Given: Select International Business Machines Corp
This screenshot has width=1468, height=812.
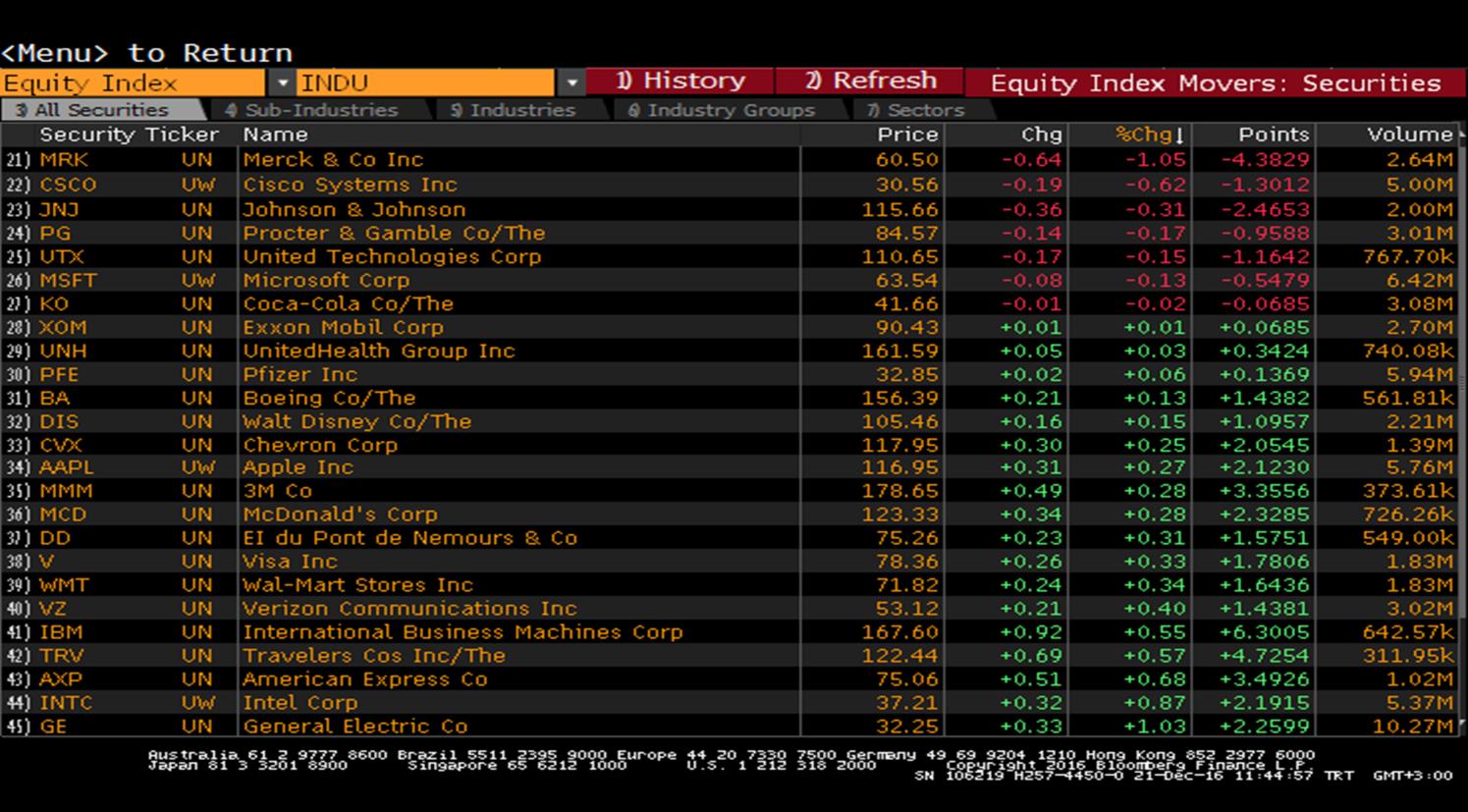Looking at the screenshot, I should [x=462, y=632].
